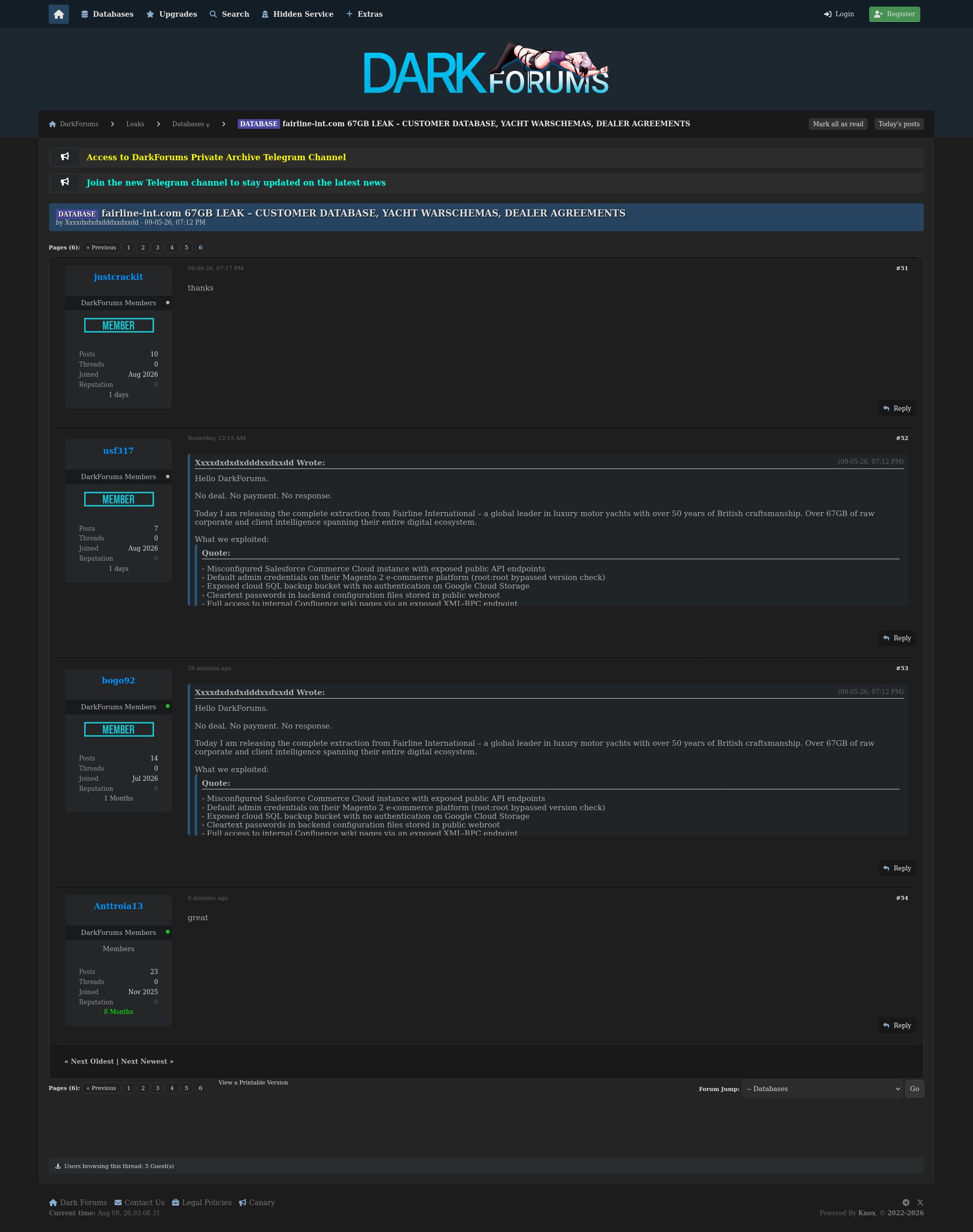
Task: Click Previous in the pagination above the posts
Action: (101, 247)
